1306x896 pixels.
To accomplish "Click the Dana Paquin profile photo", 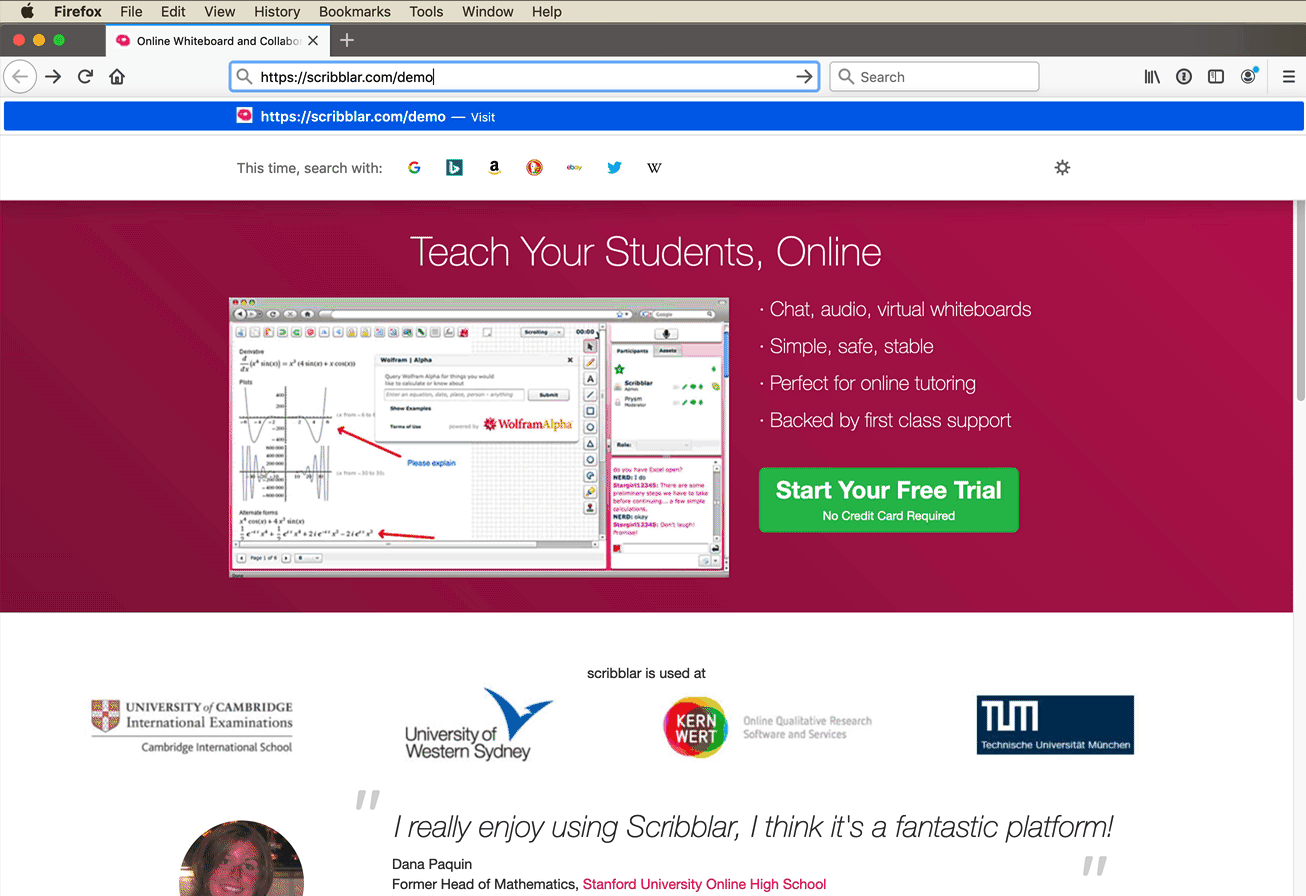I will [x=241, y=858].
